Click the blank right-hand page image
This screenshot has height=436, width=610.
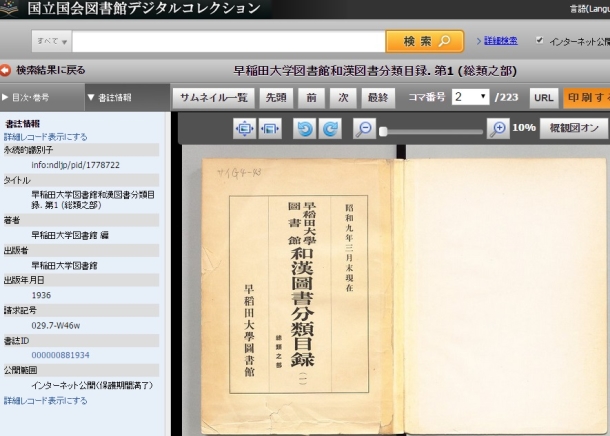click(505, 296)
